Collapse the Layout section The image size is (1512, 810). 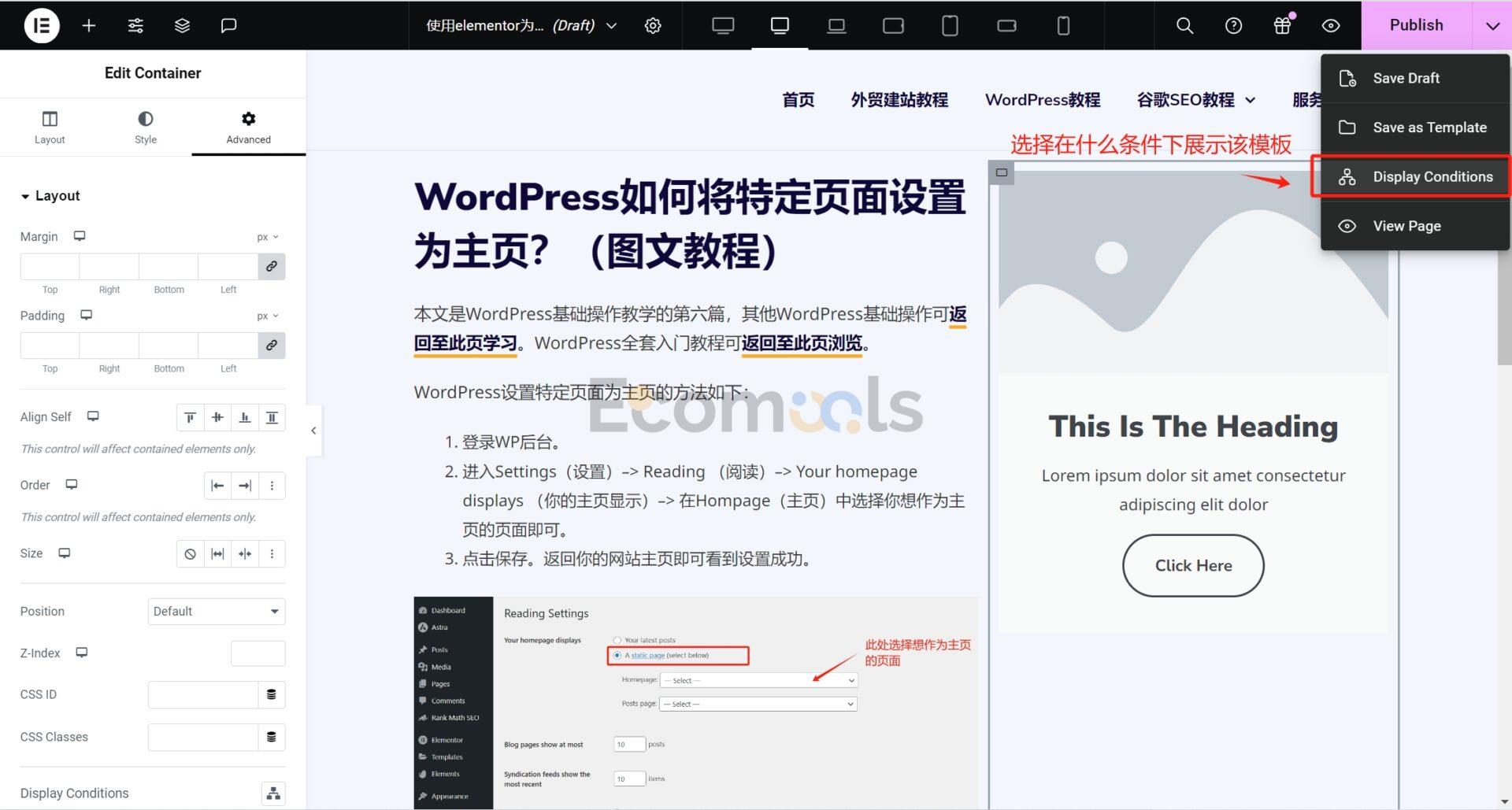click(50, 195)
